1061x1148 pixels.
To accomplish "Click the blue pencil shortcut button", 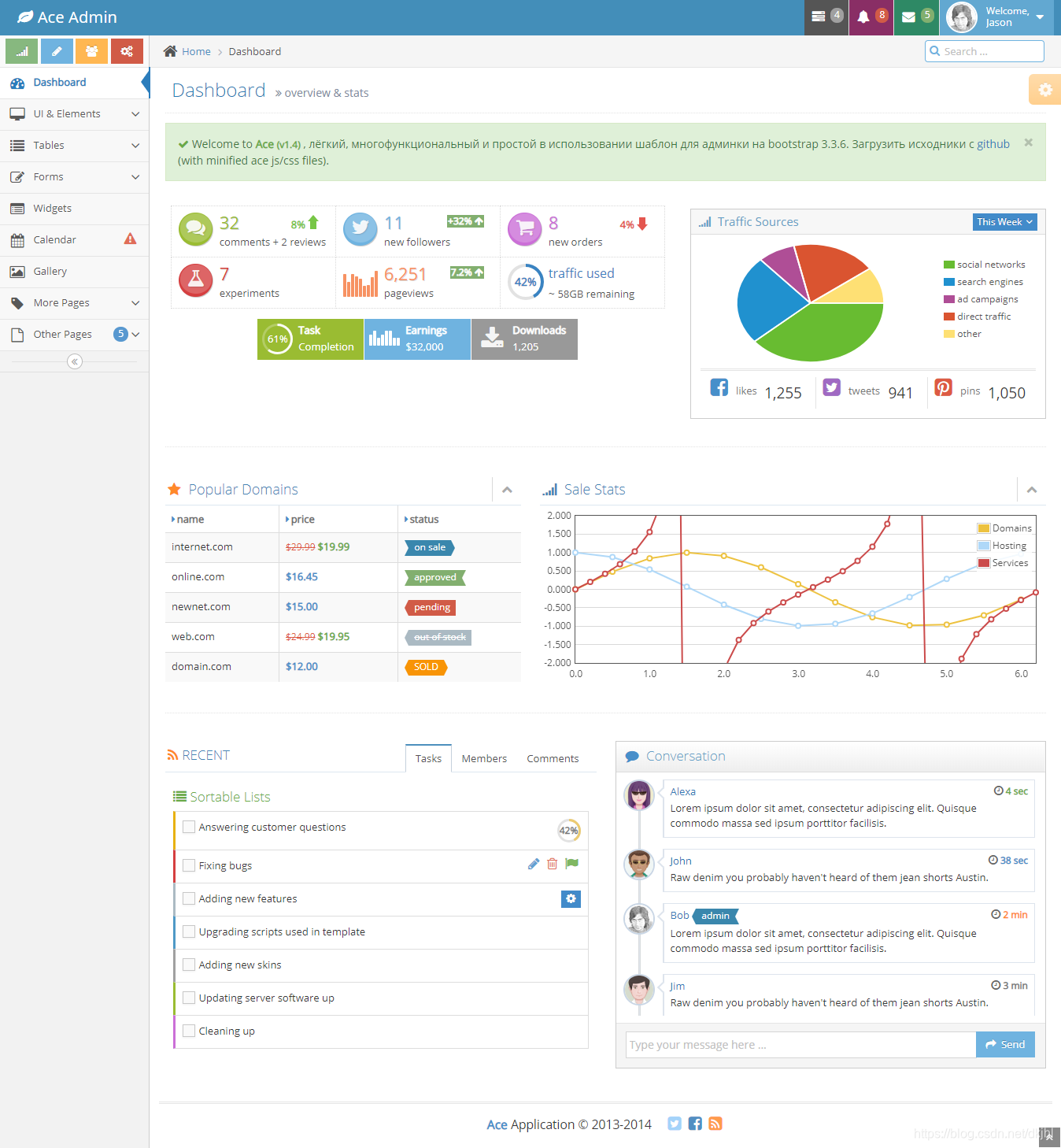I will (57, 51).
